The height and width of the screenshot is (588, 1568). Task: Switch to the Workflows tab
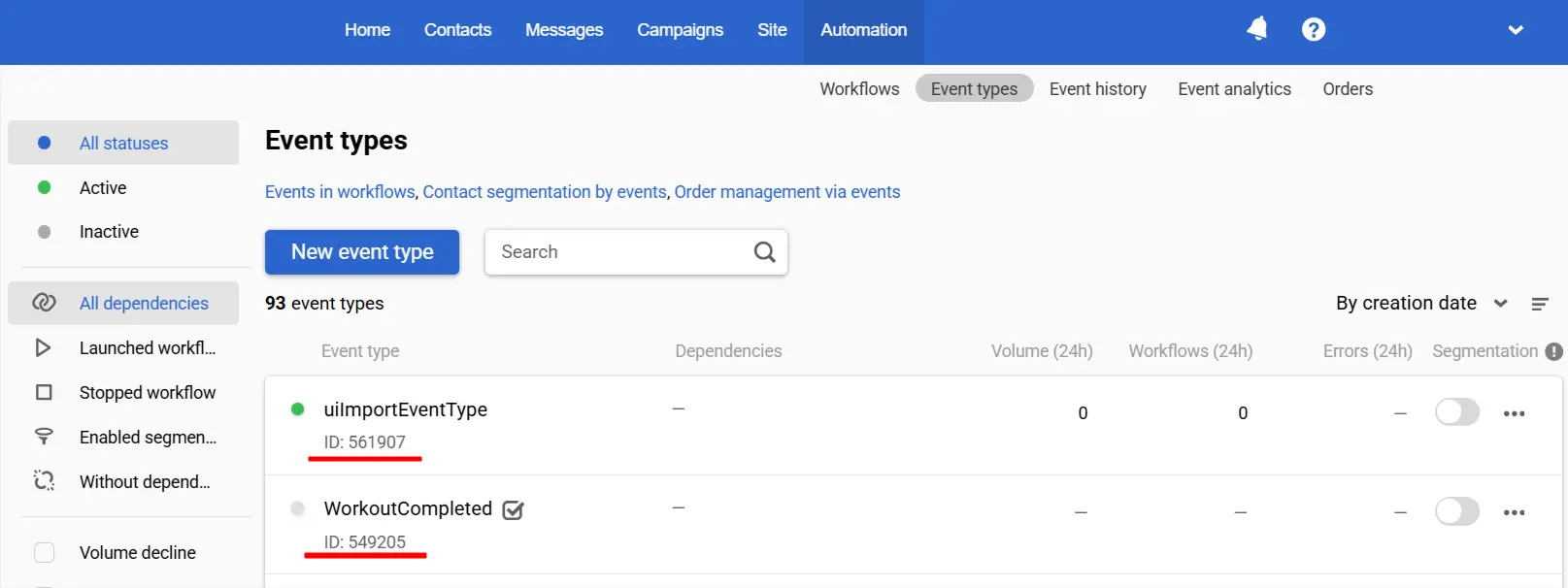(859, 89)
